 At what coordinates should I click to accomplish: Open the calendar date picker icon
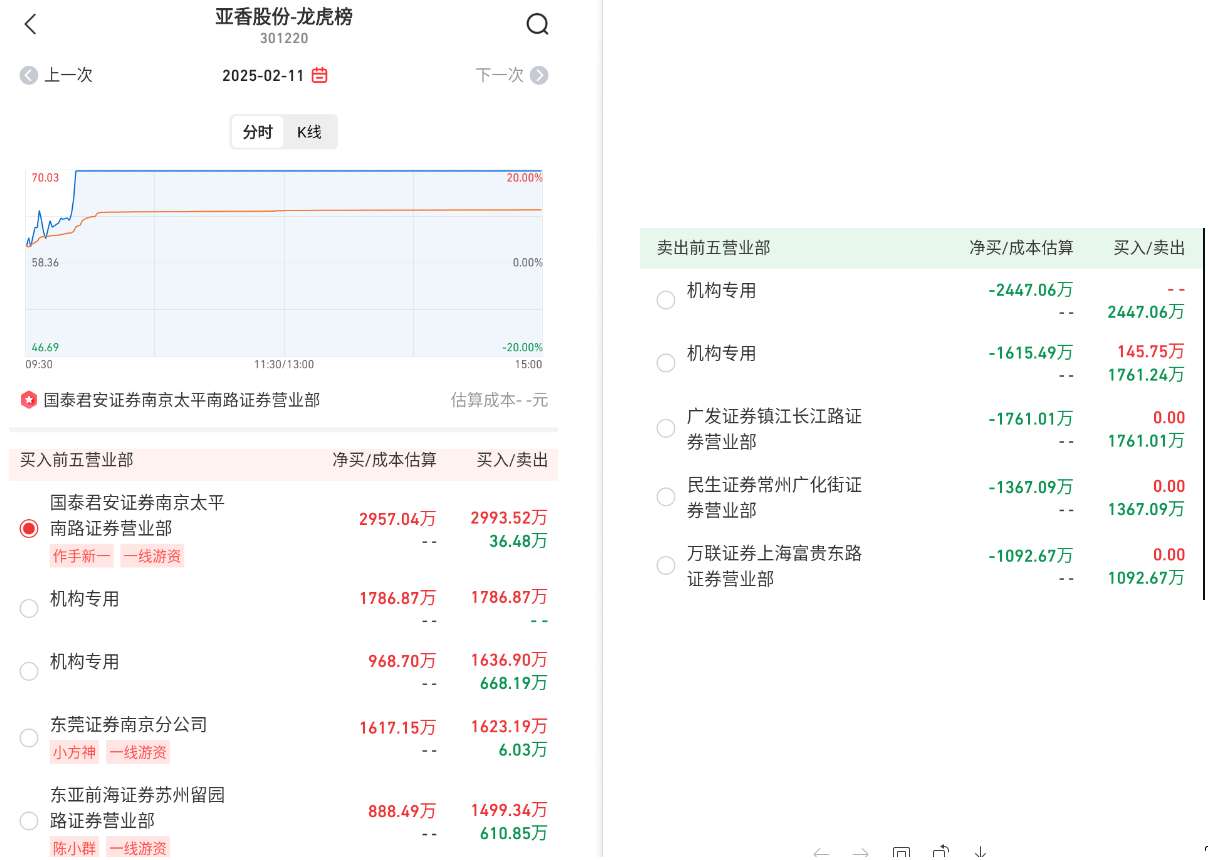click(320, 75)
